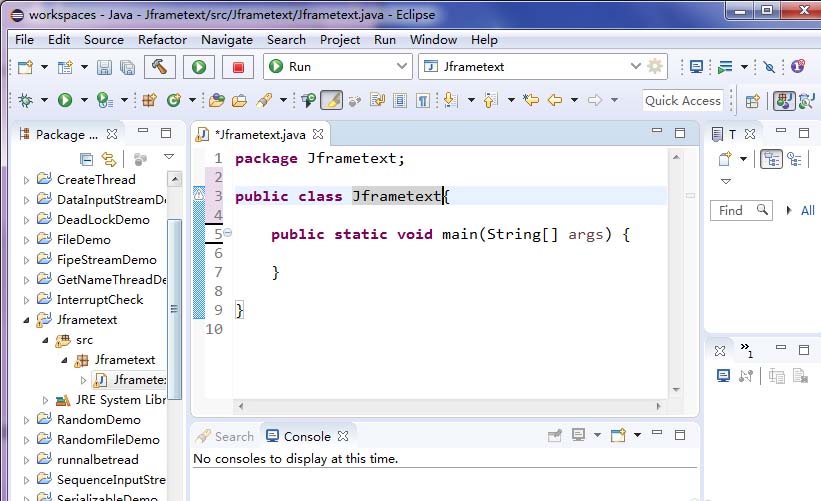Select the RandomDemo project
Image resolution: width=821 pixels, height=501 pixels.
pos(98,420)
